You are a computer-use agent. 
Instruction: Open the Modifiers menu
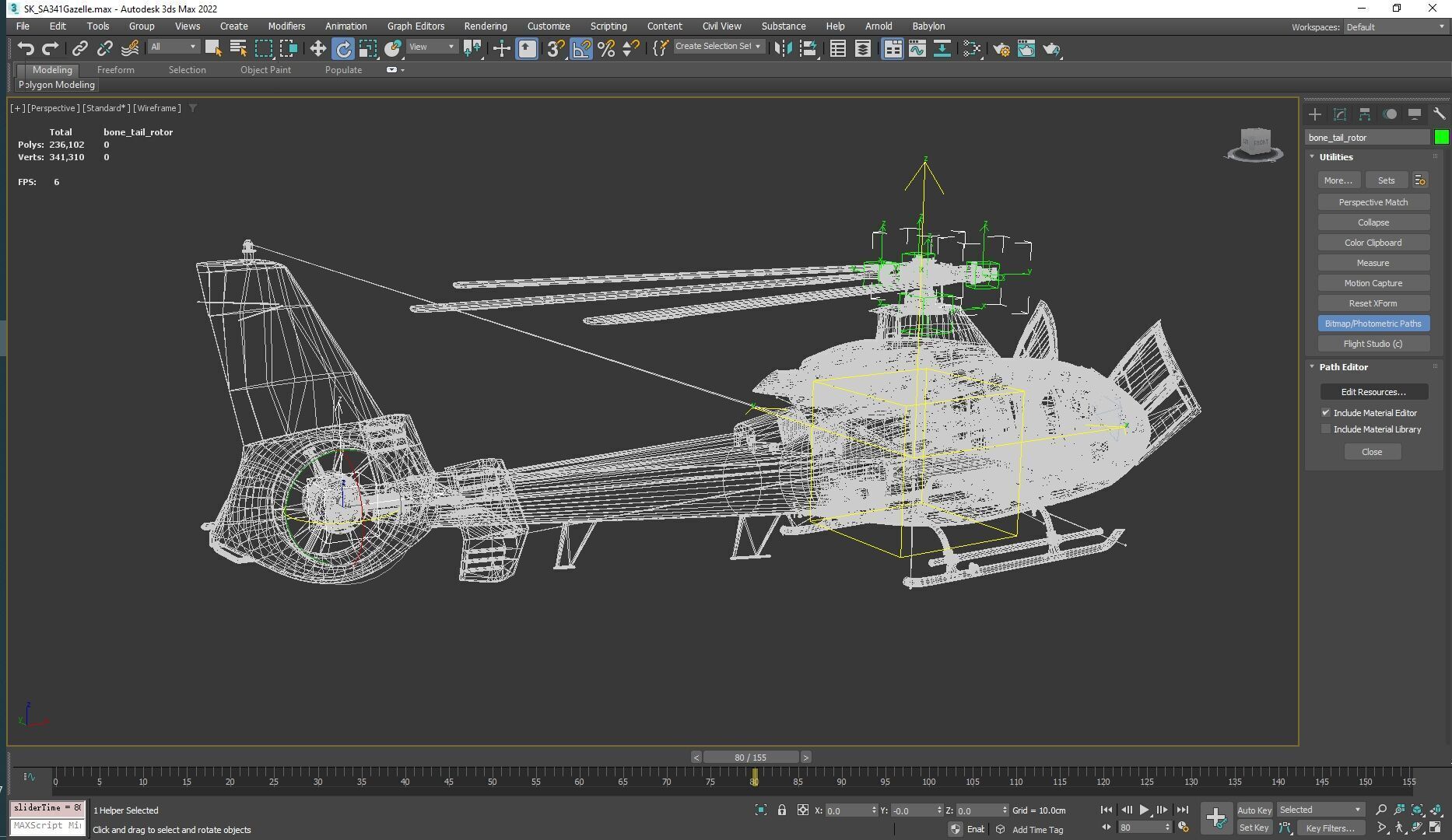(x=286, y=26)
